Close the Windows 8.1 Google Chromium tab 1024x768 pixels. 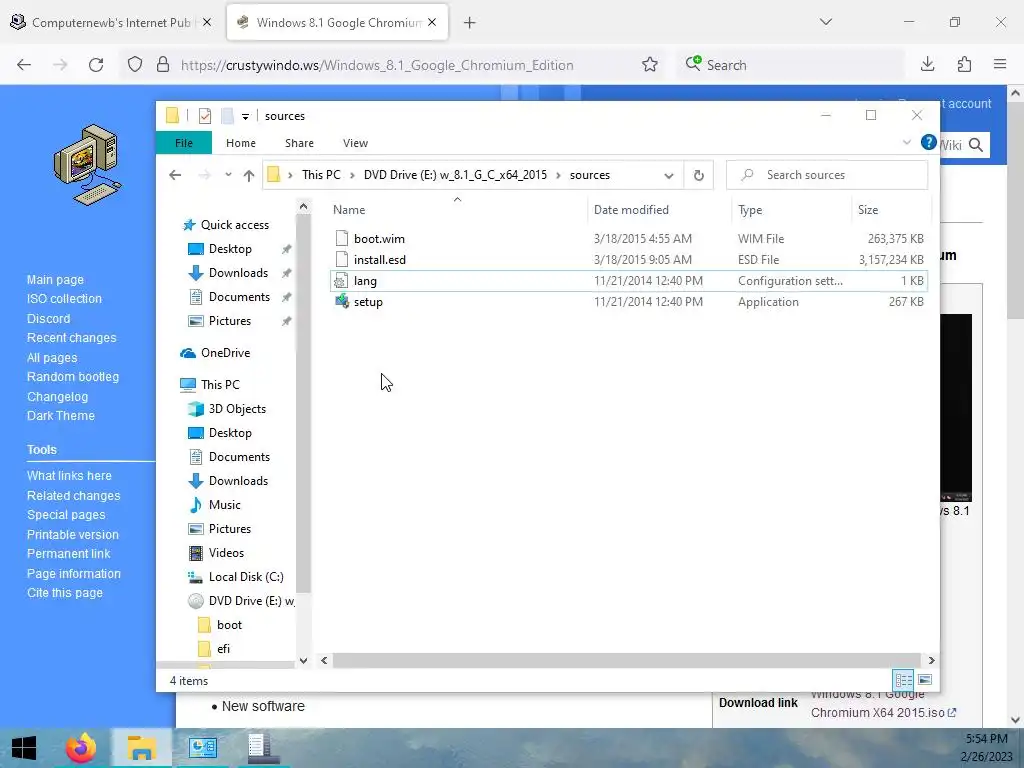432,22
